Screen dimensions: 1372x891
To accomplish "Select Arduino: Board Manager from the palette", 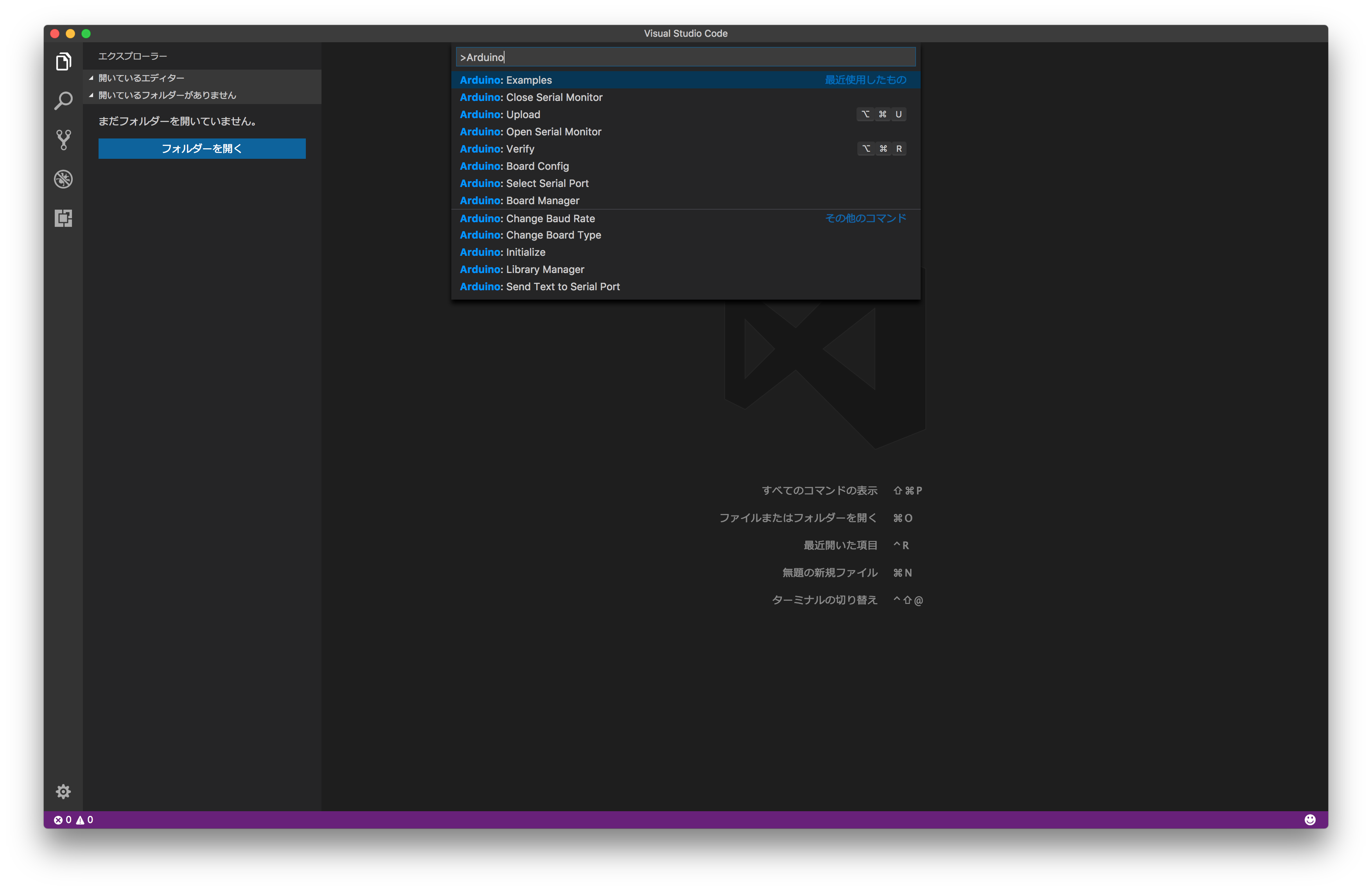I will (519, 201).
